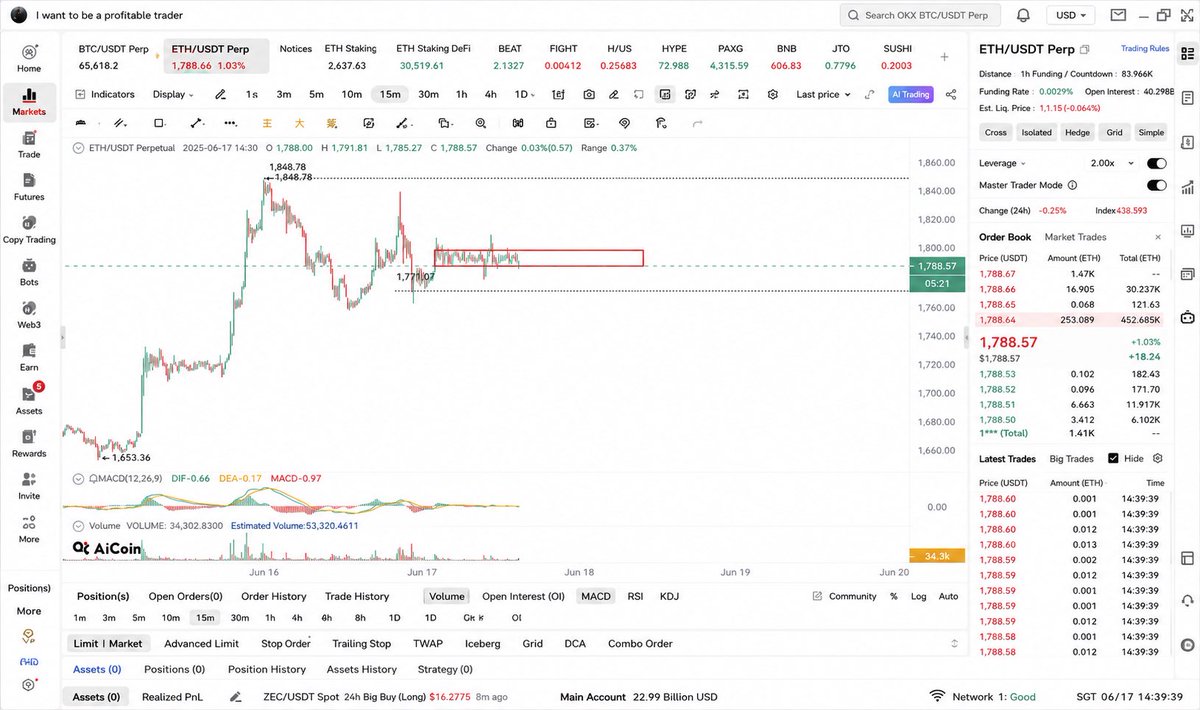Open the Earn sidebar section
The height and width of the screenshot is (710, 1200).
pyautogui.click(x=29, y=357)
